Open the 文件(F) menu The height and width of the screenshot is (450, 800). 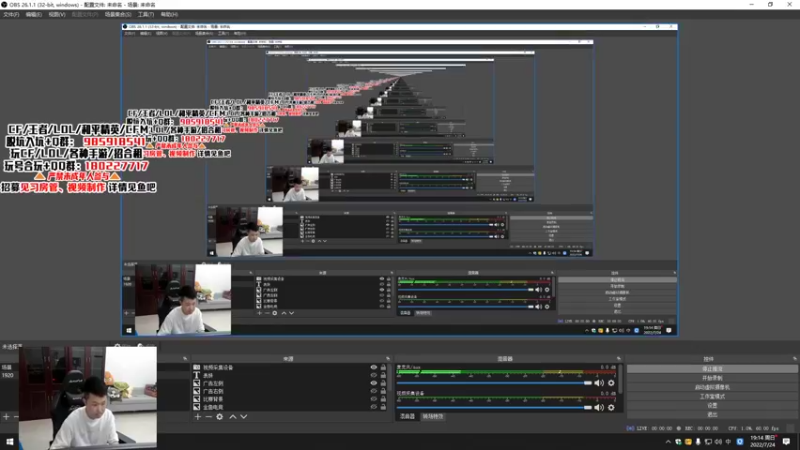point(11,14)
